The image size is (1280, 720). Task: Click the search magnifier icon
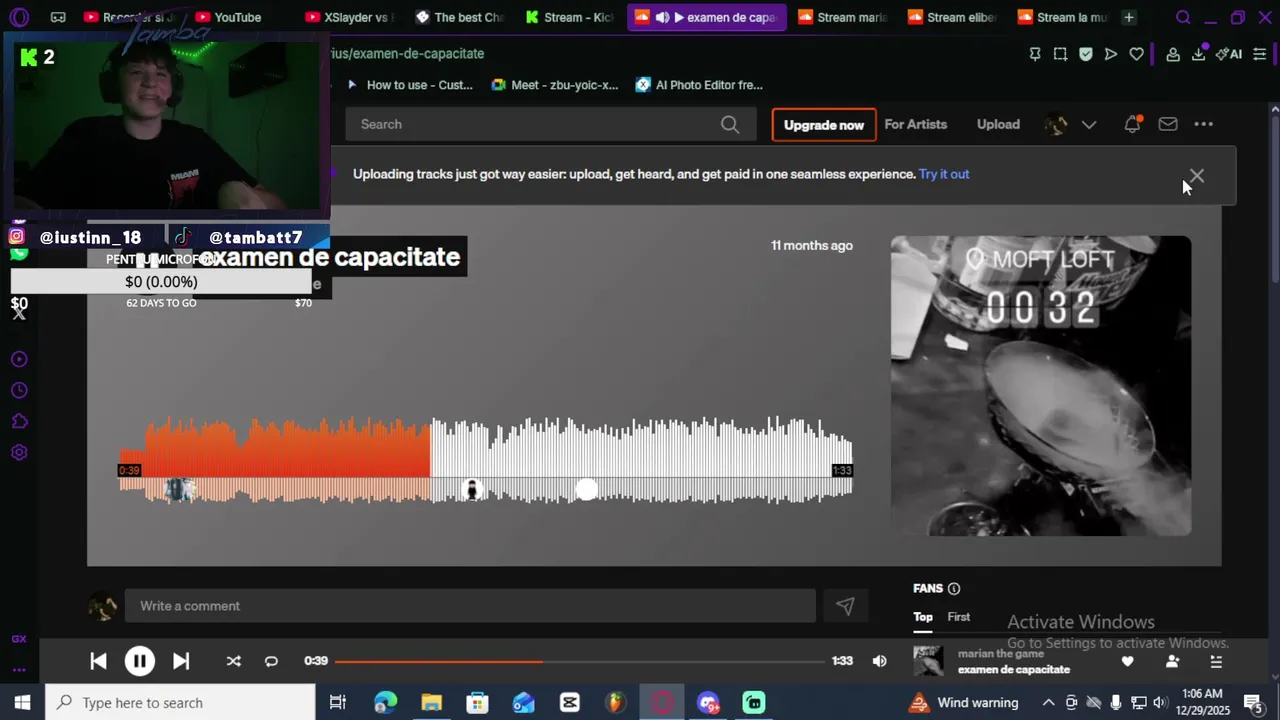tap(730, 124)
